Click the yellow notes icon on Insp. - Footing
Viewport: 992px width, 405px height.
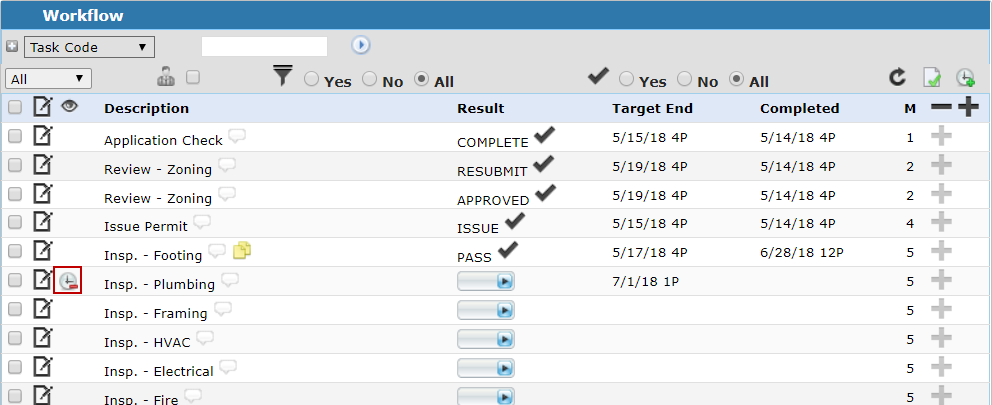pyautogui.click(x=241, y=251)
